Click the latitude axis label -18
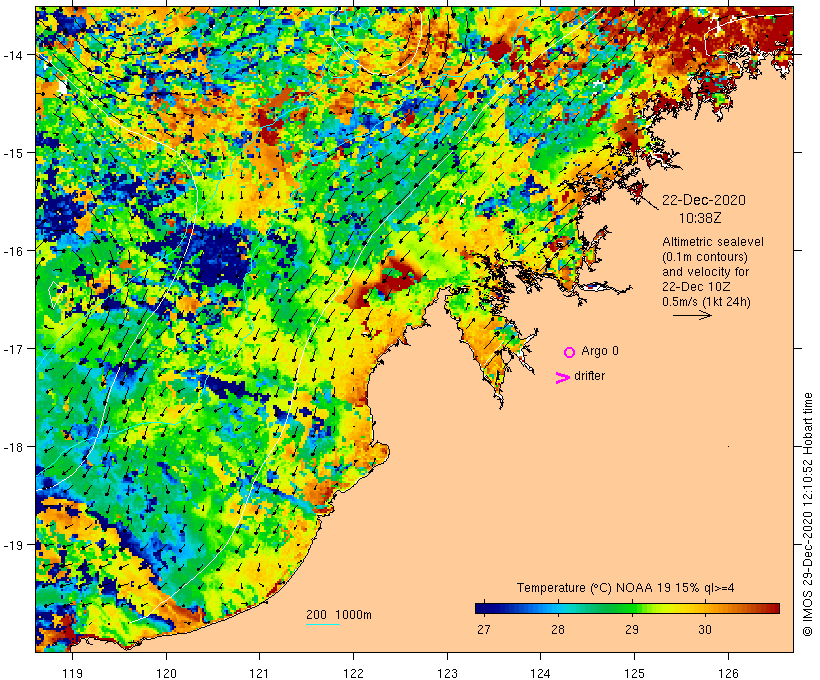The image size is (820, 680). point(12,447)
